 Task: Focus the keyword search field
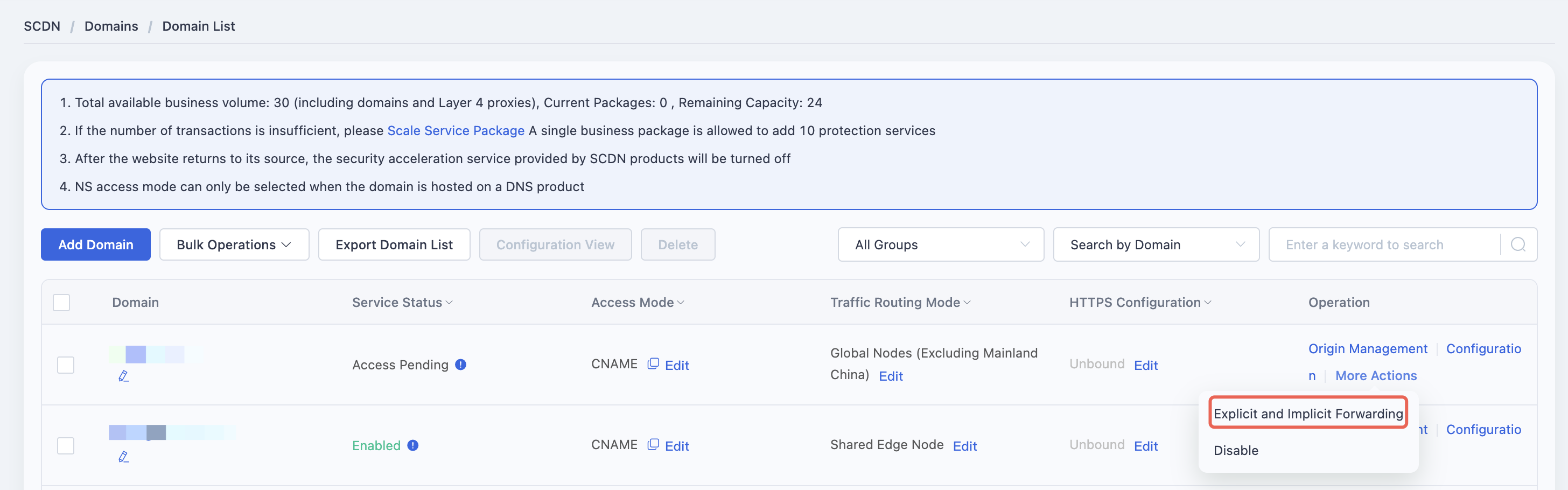coord(1385,244)
